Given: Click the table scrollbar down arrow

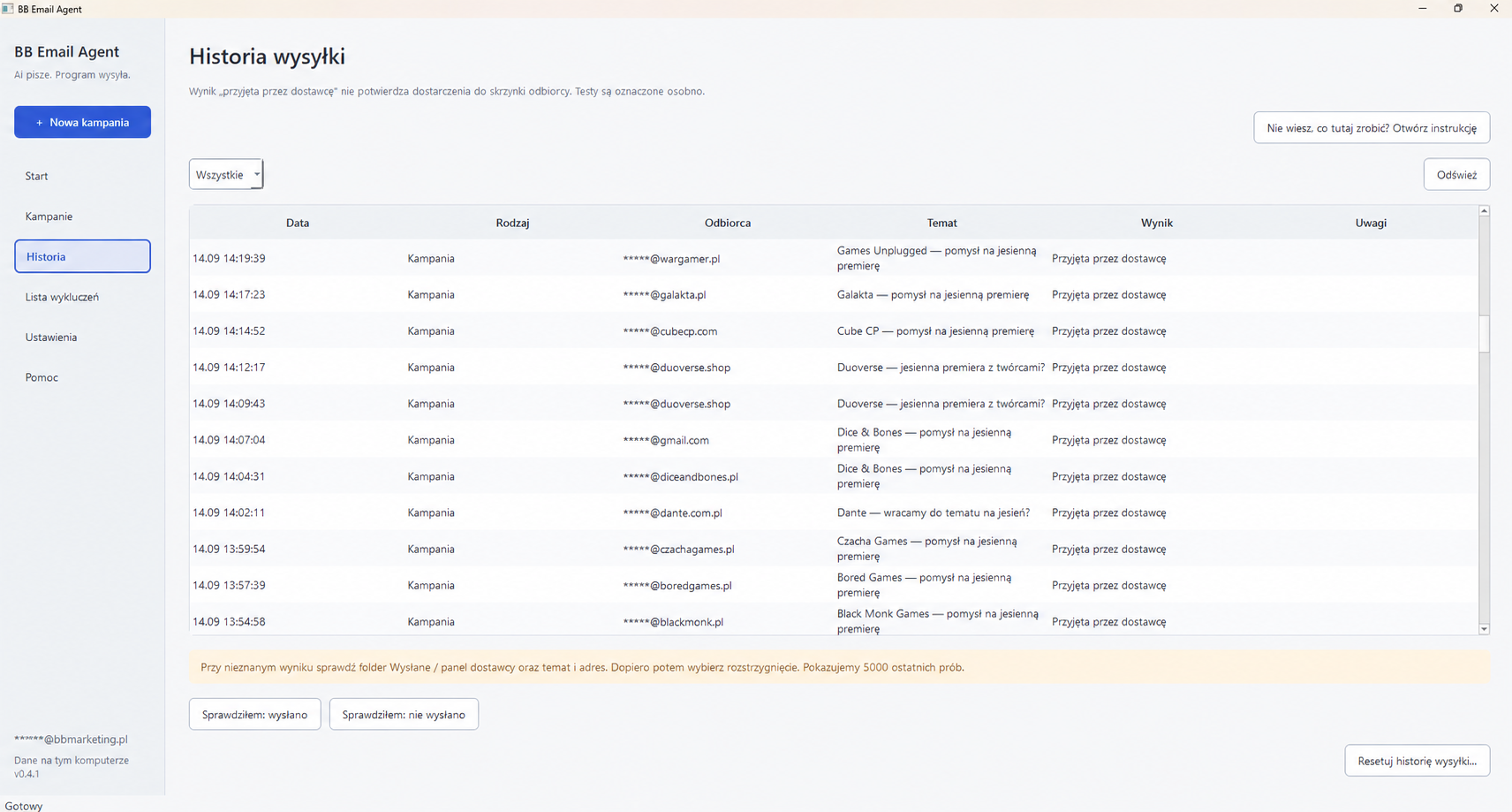Looking at the screenshot, I should pos(1484,629).
